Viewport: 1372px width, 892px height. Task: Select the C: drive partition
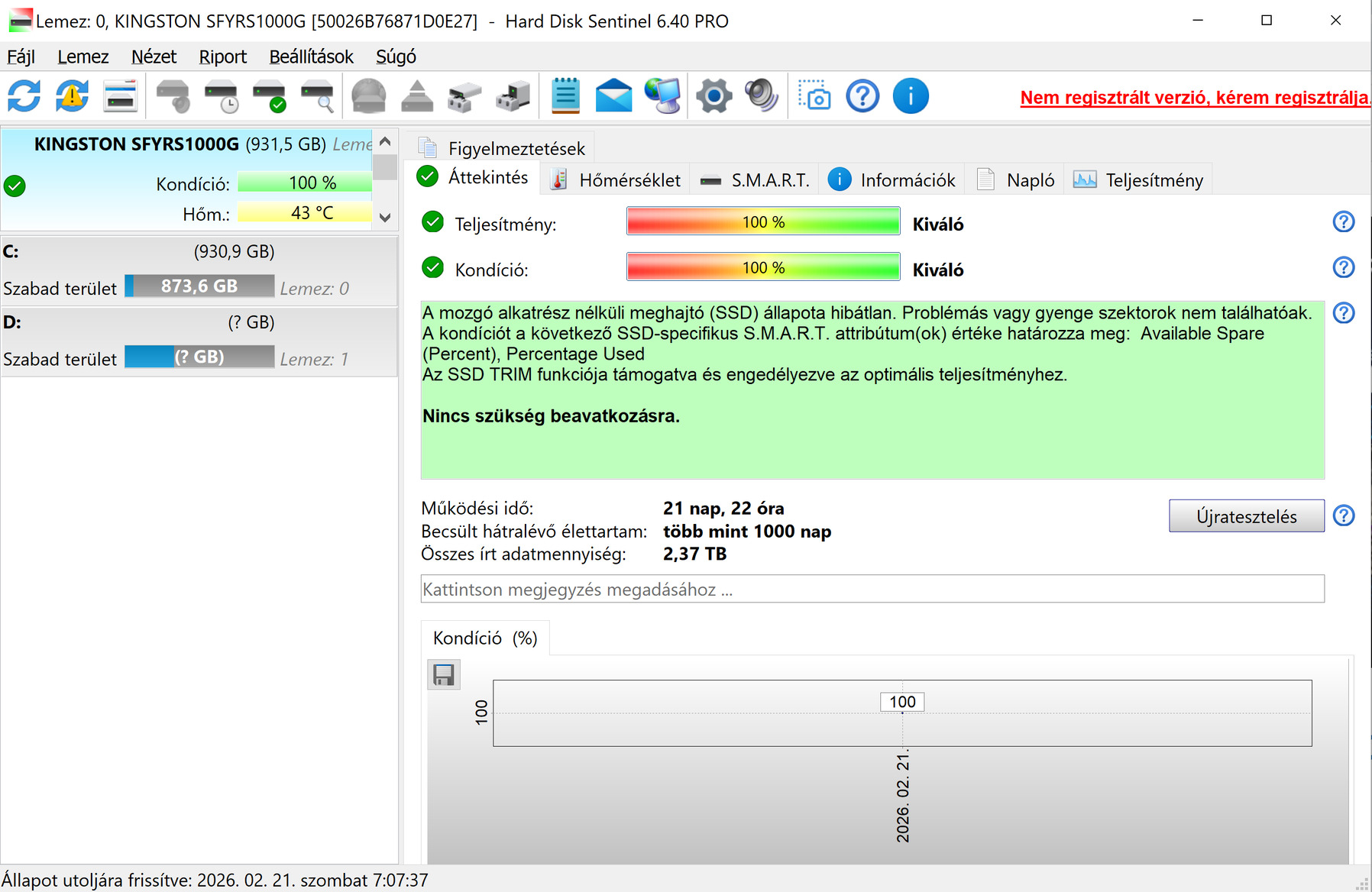click(199, 272)
